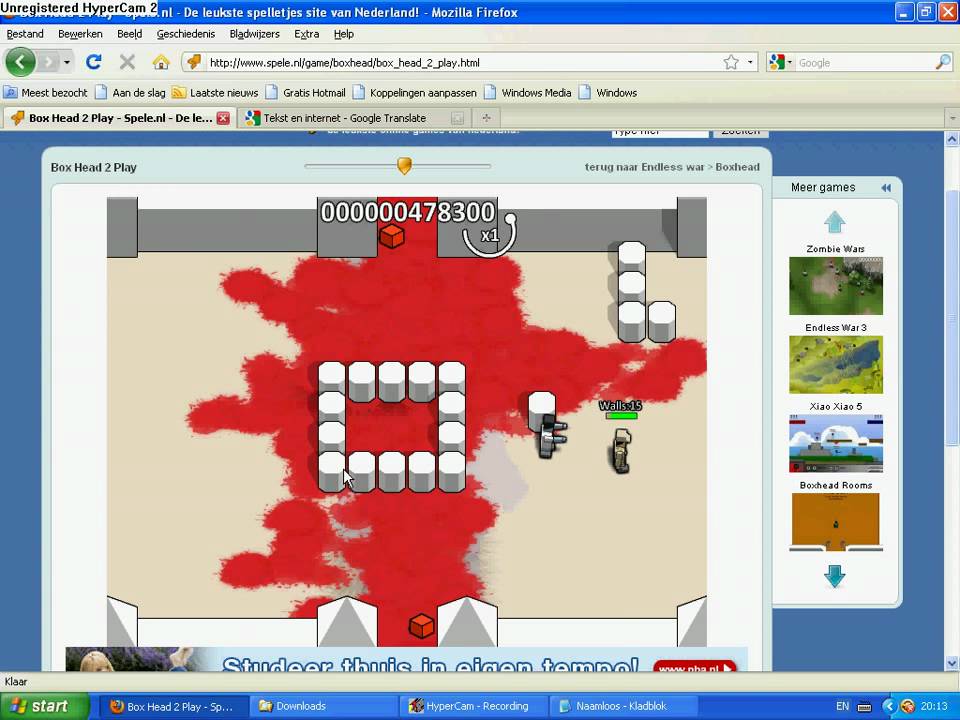Image resolution: width=960 pixels, height=720 pixels.
Task: Select the Box Head 2 Play tab
Action: tap(120, 118)
